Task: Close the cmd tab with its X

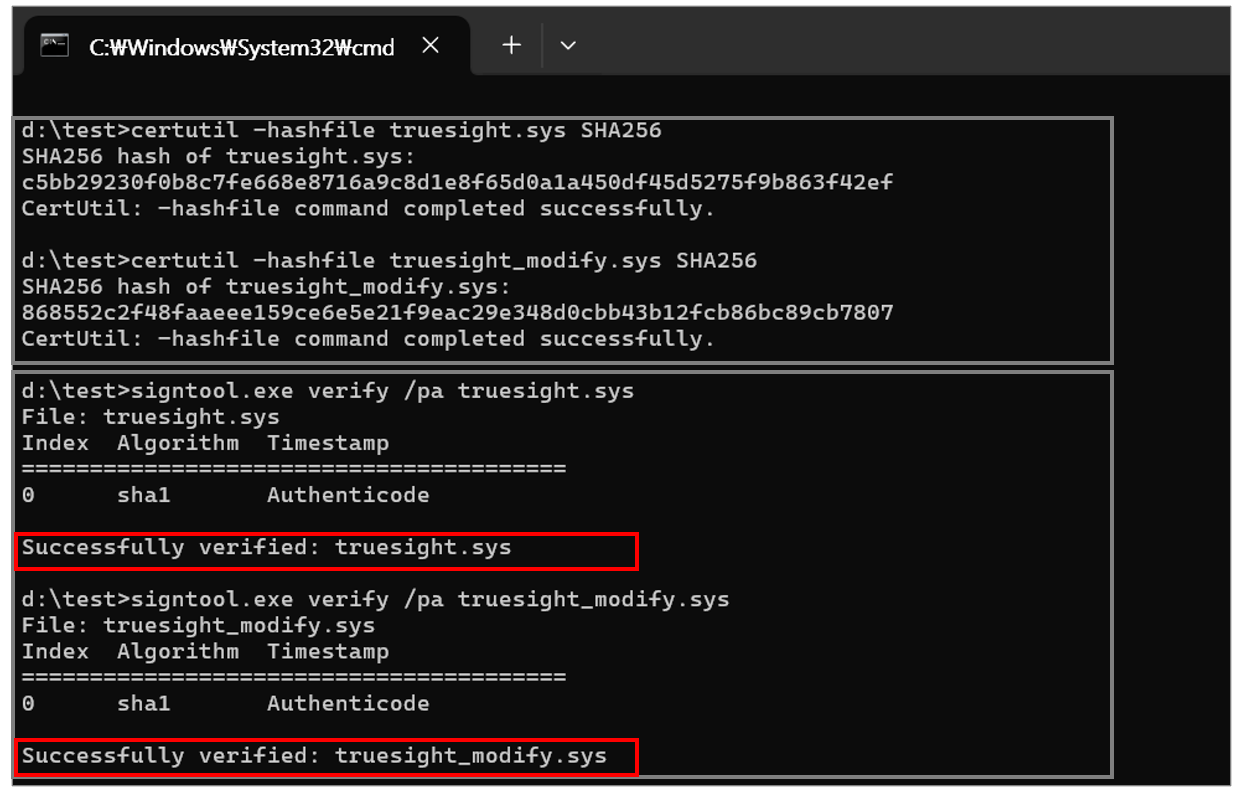Action: 430,44
